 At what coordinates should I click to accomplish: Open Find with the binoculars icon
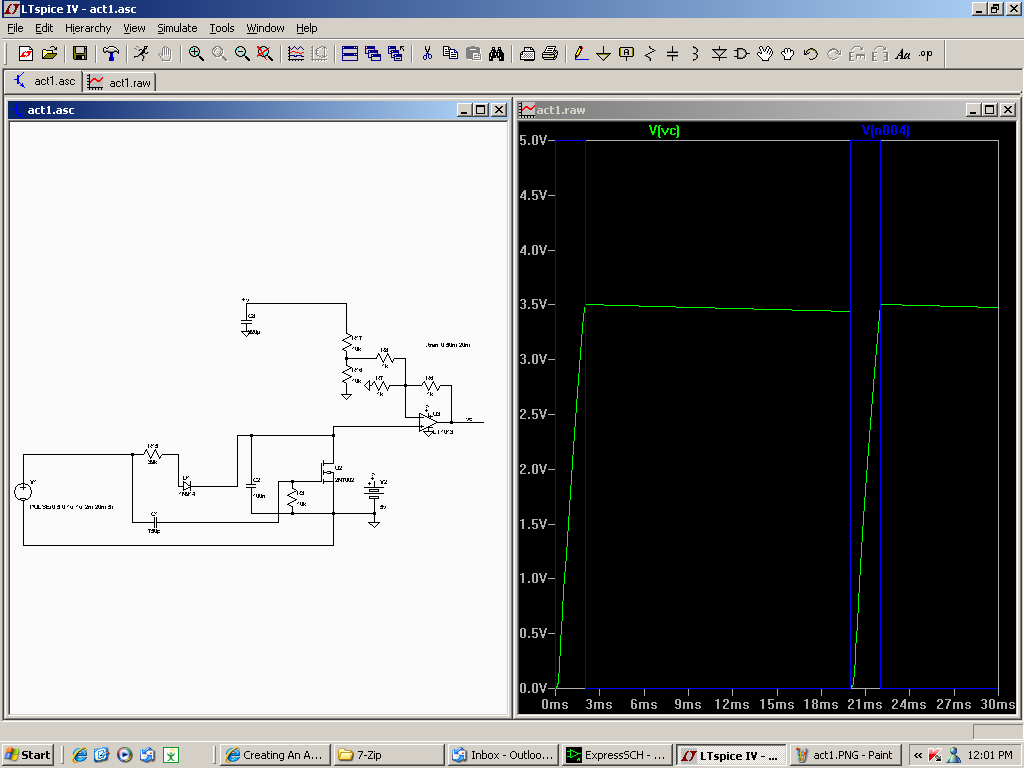496,54
